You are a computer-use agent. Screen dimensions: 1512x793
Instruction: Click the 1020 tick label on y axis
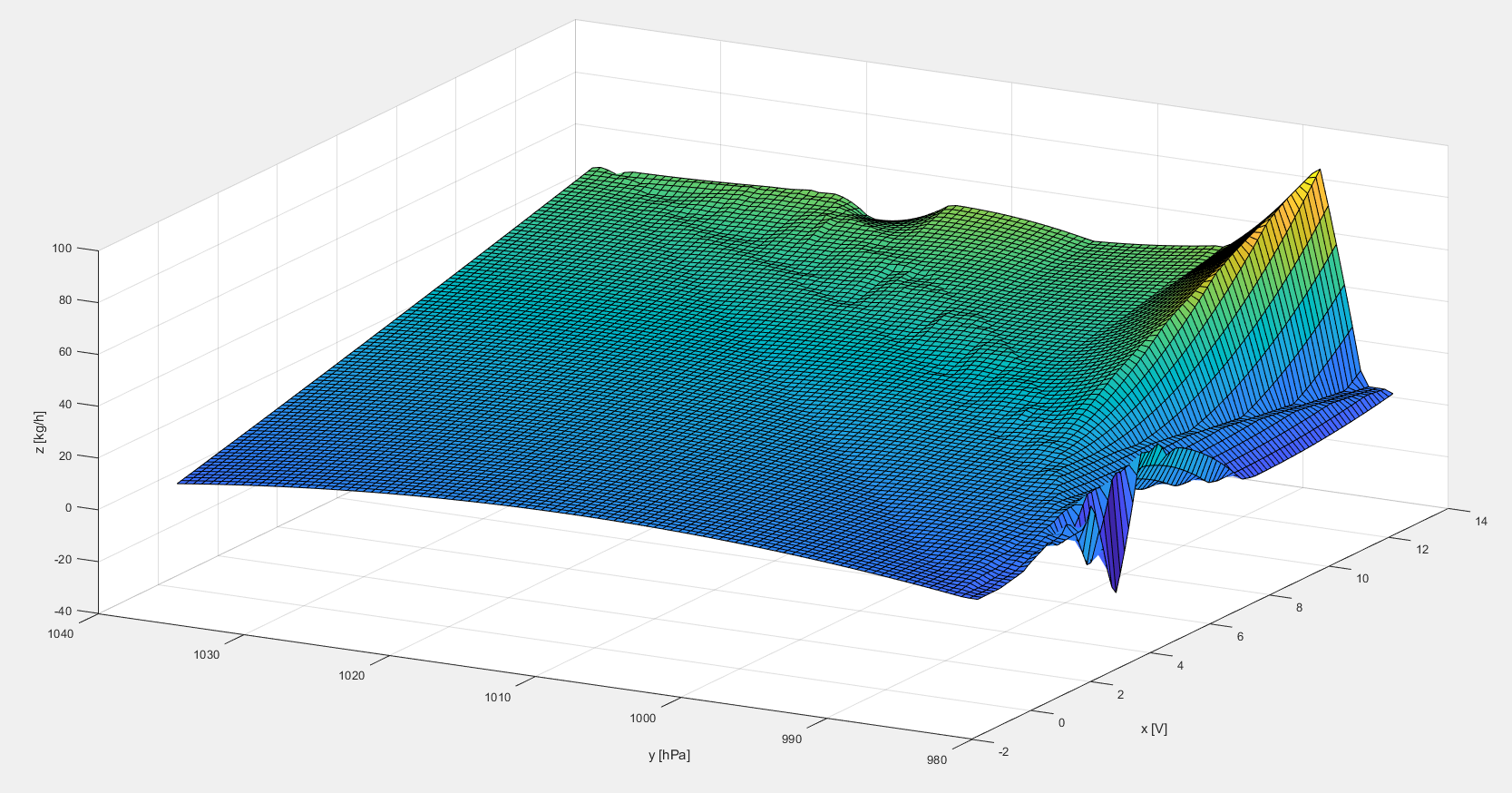click(351, 675)
